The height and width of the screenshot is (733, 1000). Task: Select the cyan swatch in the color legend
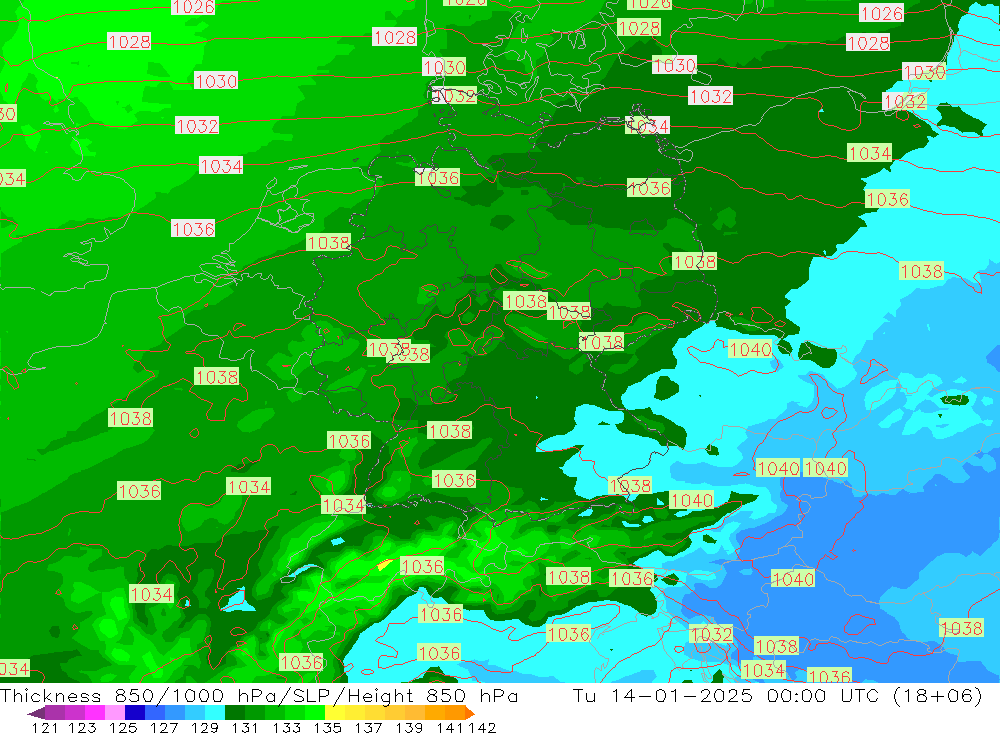click(215, 713)
